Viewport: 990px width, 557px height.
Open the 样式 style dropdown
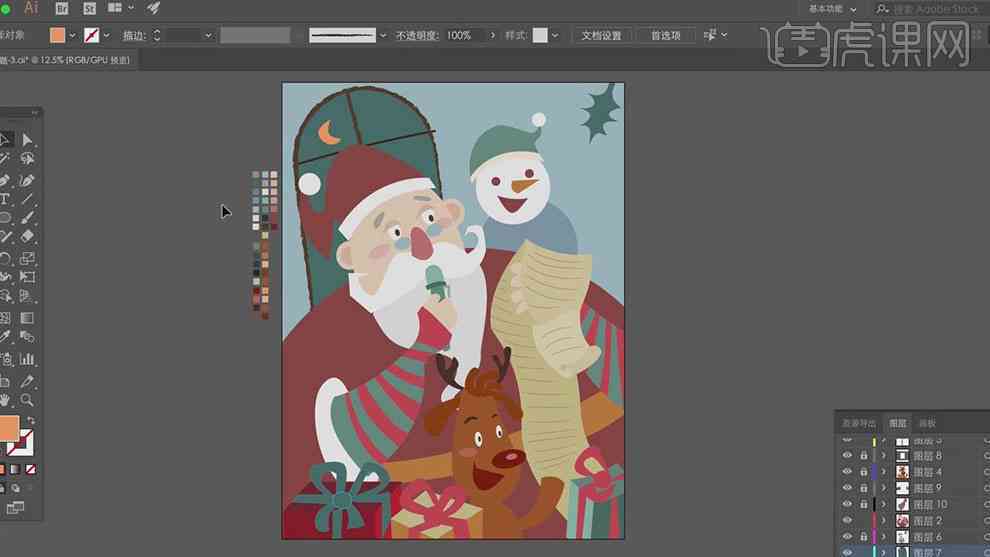pos(554,35)
